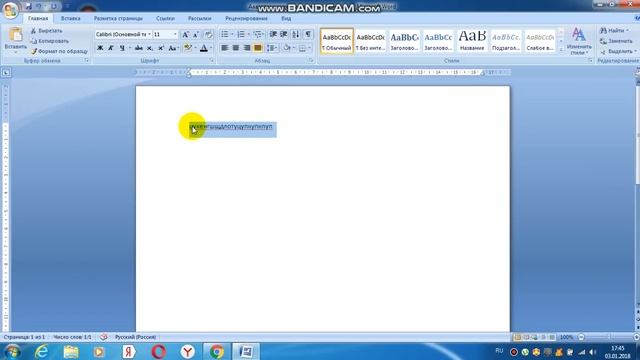640x360 pixels.
Task: Open font dialog launcher in Шрифт group
Action: tap(211, 60)
